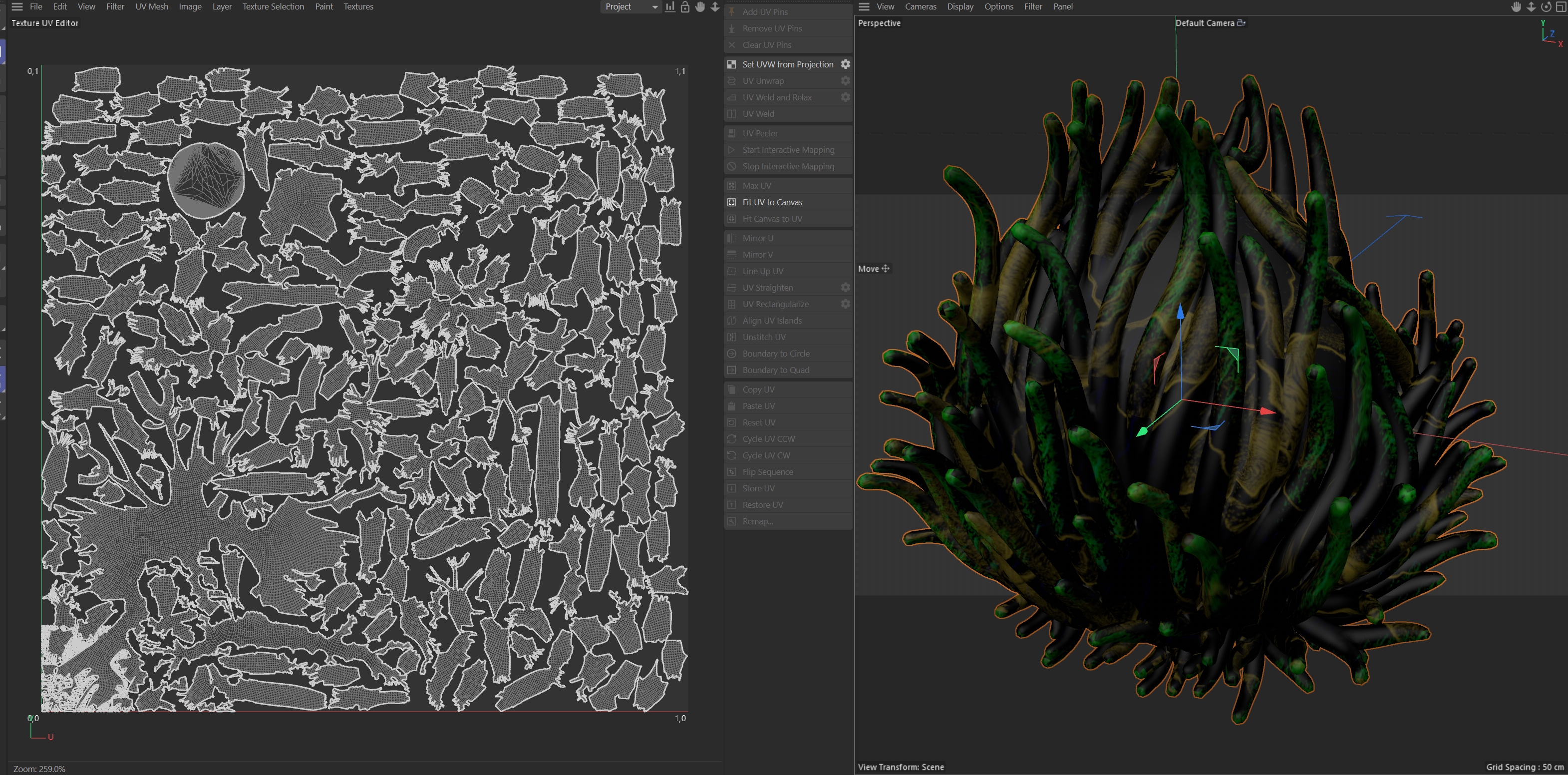This screenshot has height=775, width=1568.
Task: Click the Default Camera link icon
Action: (x=1241, y=22)
